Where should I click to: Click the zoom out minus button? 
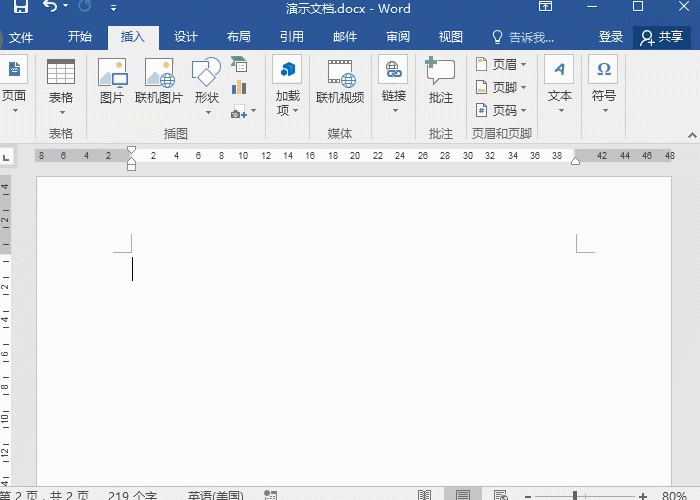528,496
